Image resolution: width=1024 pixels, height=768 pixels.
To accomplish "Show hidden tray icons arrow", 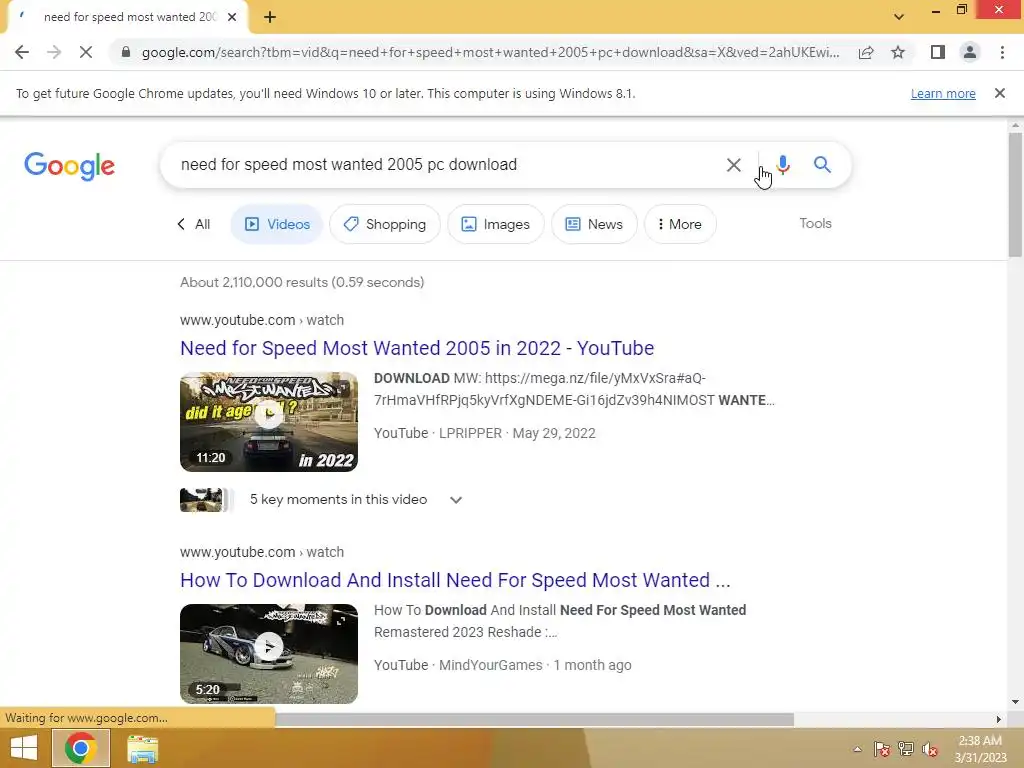I will coord(857,749).
